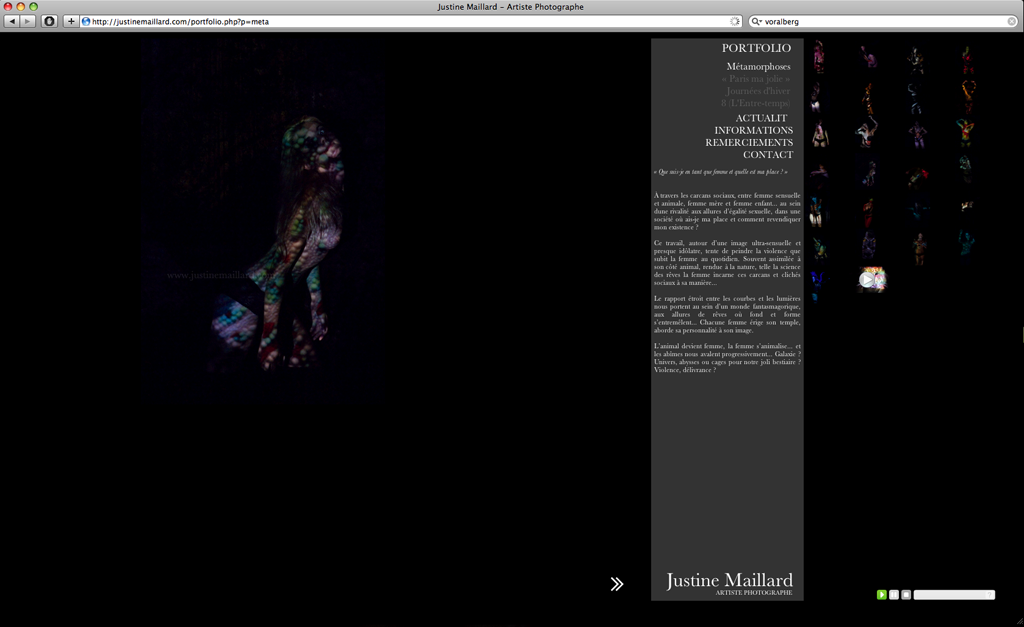The image size is (1024, 627).
Task: Clear the search field with the X icon
Action: coord(1012,21)
